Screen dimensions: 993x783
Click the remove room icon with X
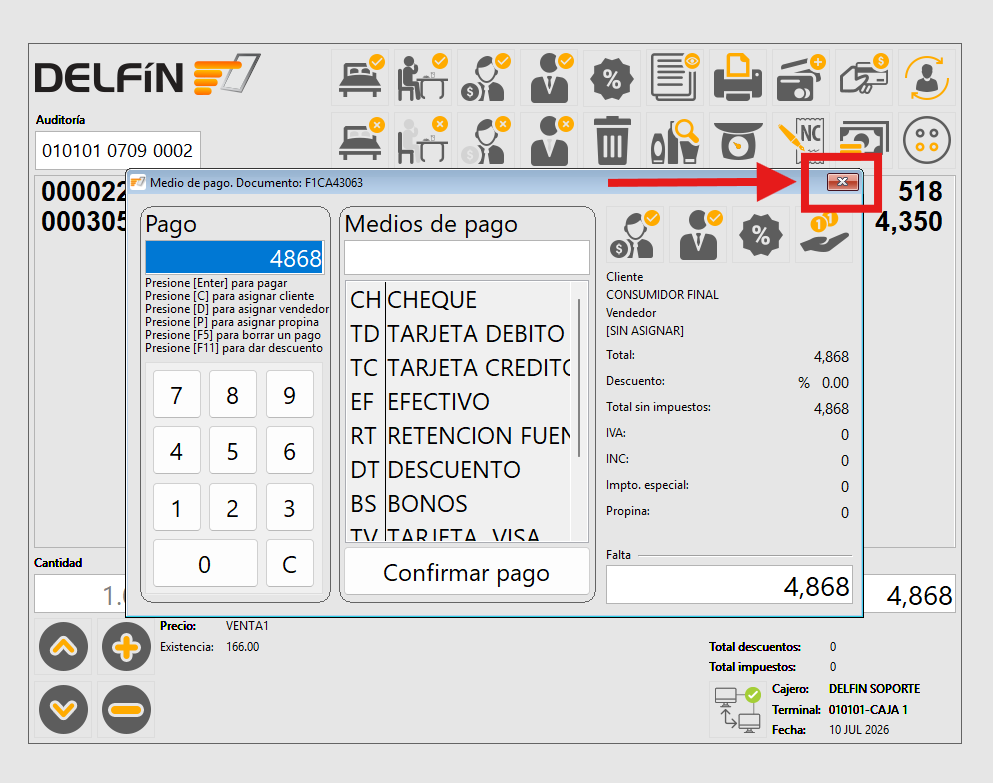pyautogui.click(x=360, y=140)
